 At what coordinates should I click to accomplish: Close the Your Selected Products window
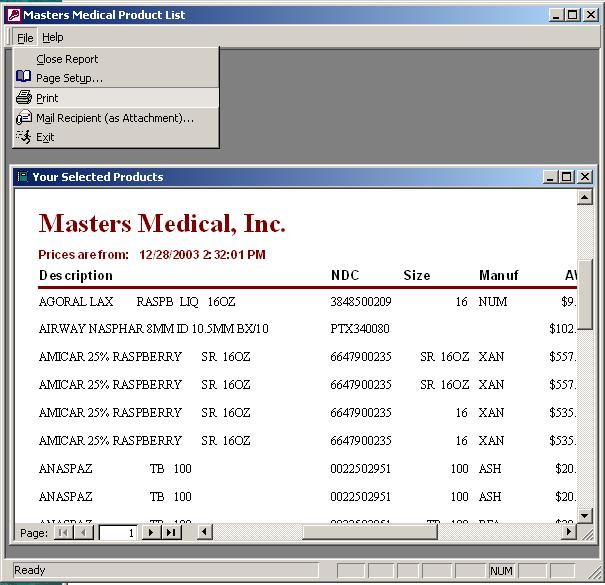click(585, 177)
